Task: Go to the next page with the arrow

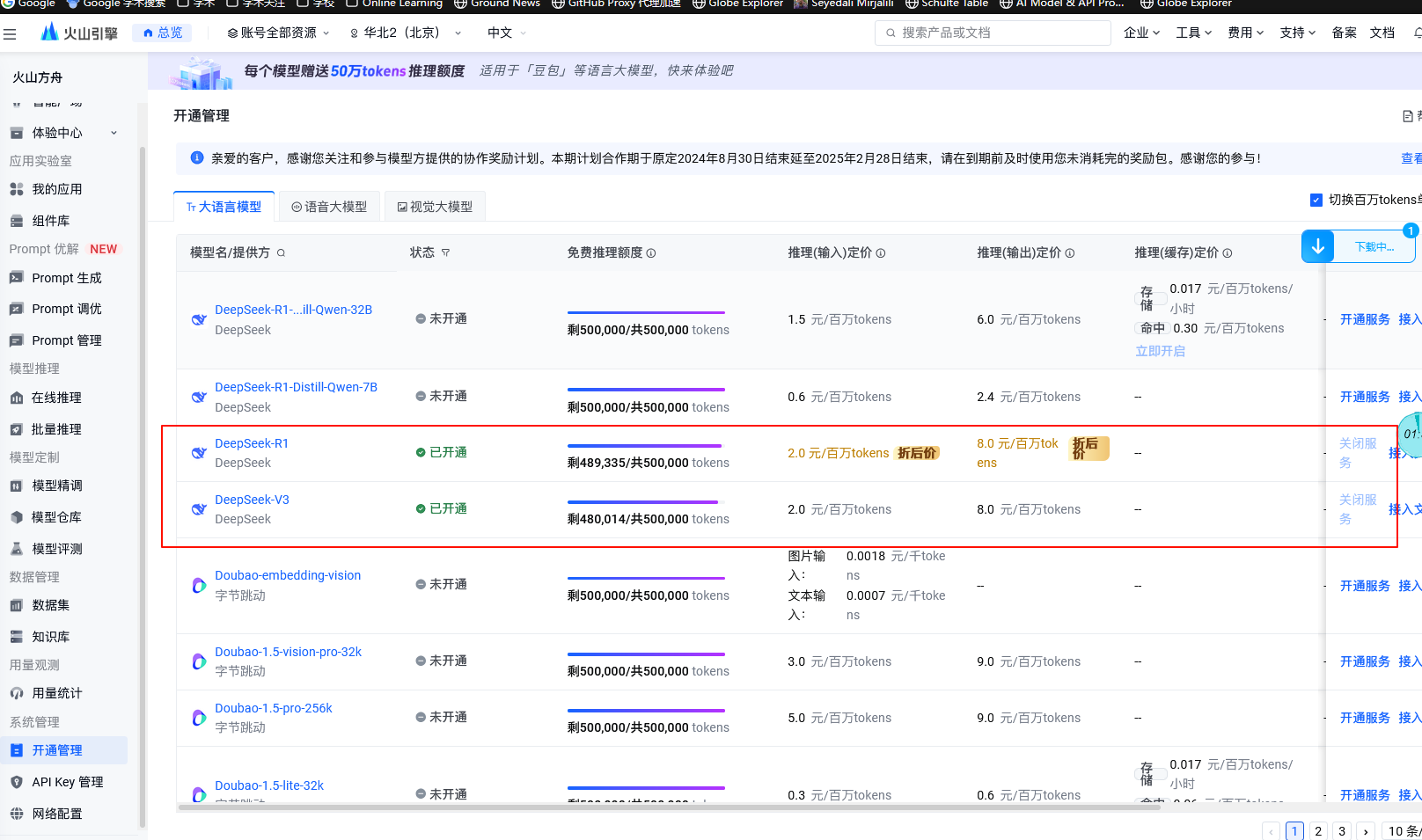Action: [1365, 831]
